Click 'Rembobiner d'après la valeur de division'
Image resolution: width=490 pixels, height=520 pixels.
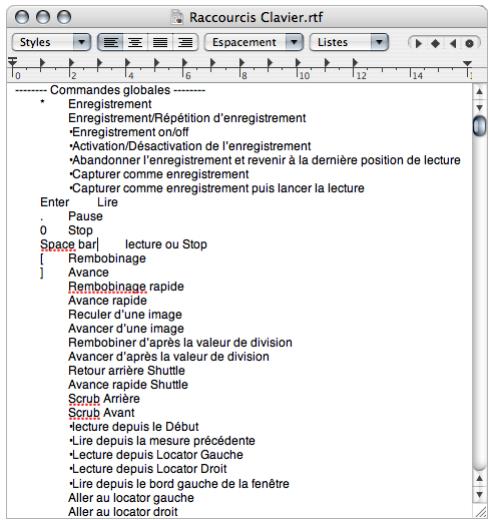180,343
